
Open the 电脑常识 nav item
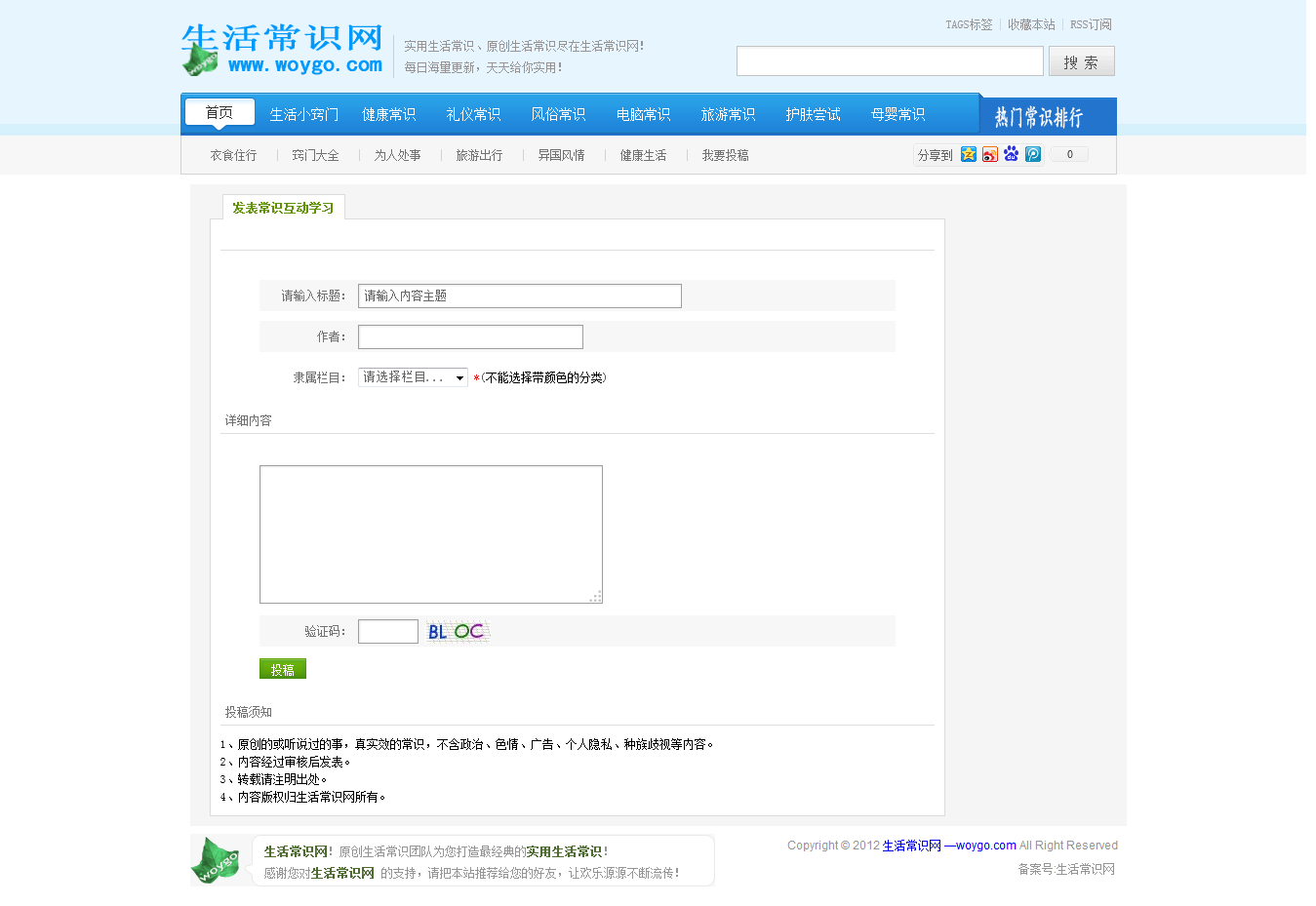(644, 114)
